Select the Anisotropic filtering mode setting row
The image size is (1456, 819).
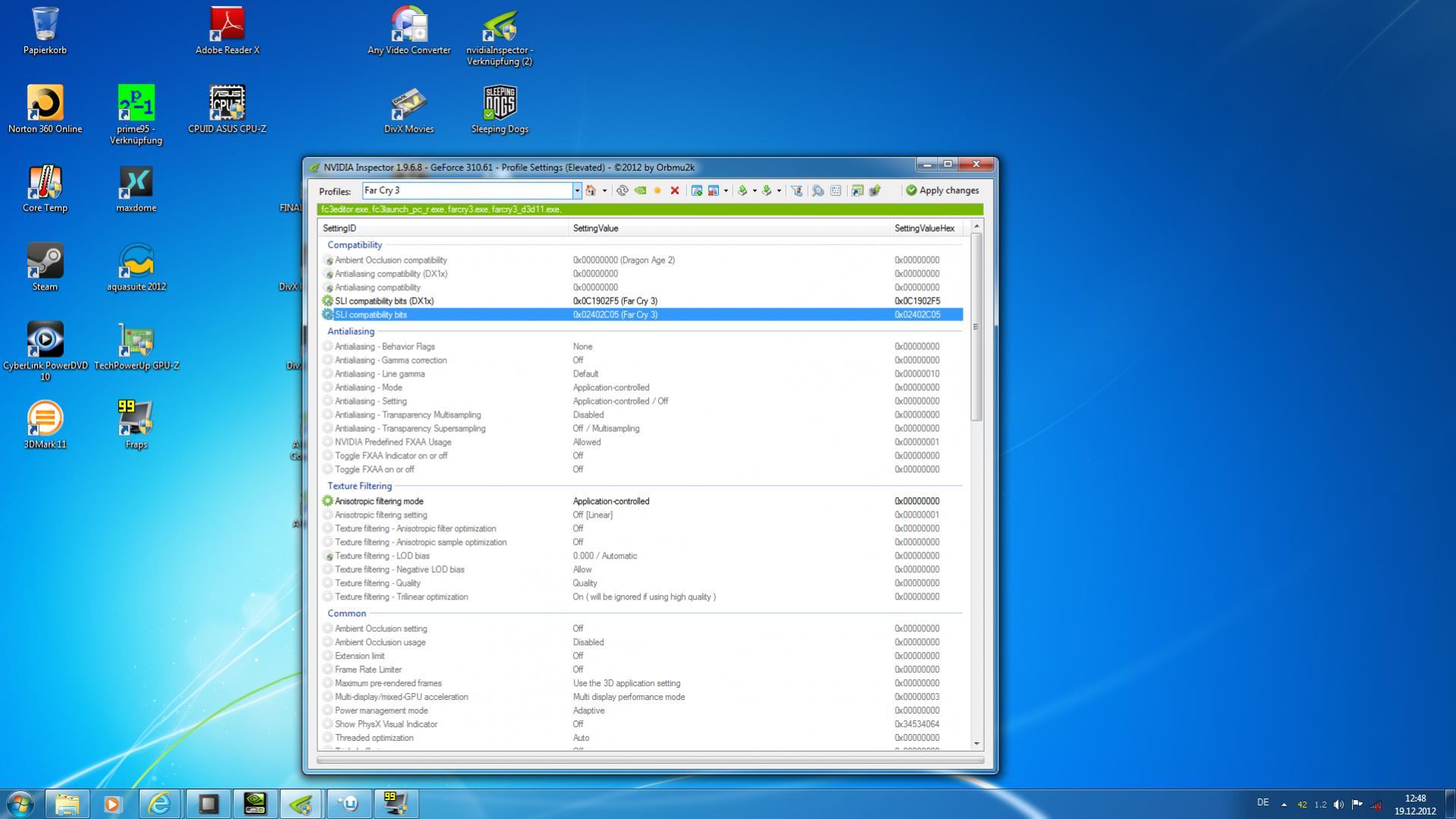tap(379, 501)
